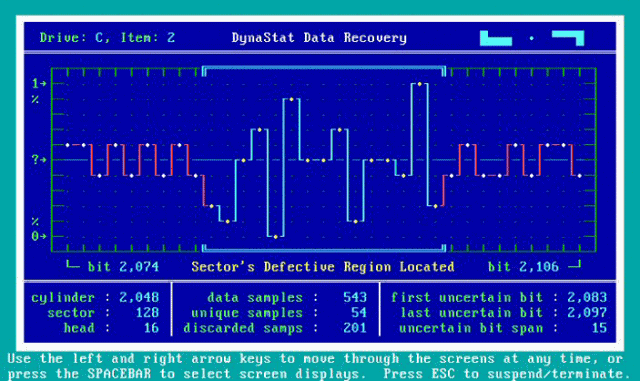640x381 pixels.
Task: Click the last uncertain bit value 2,097
Action: (587, 313)
